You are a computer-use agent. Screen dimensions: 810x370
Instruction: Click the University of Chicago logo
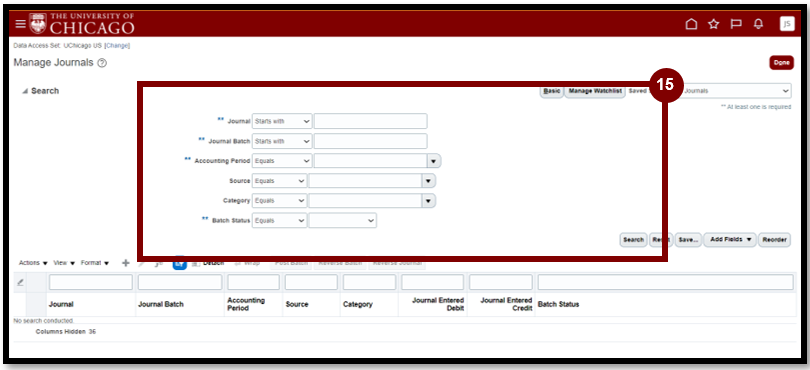coord(83,24)
